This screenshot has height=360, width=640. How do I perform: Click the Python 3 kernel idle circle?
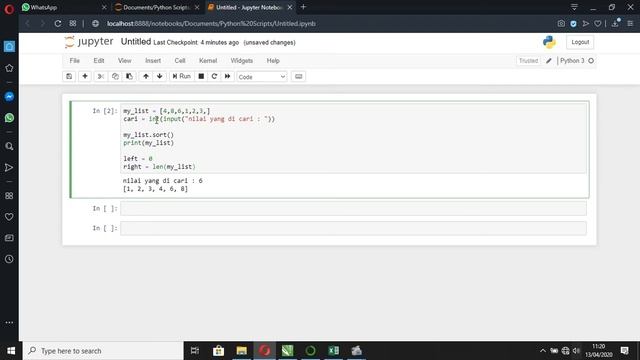591,60
